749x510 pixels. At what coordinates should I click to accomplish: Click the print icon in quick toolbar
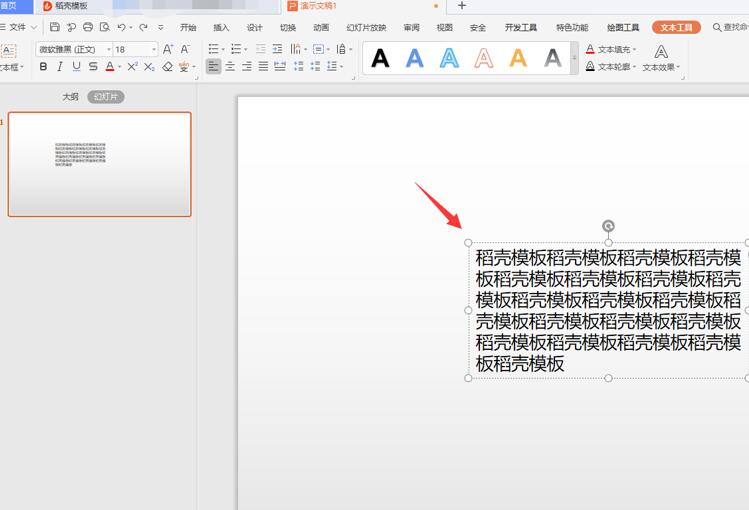coord(88,27)
